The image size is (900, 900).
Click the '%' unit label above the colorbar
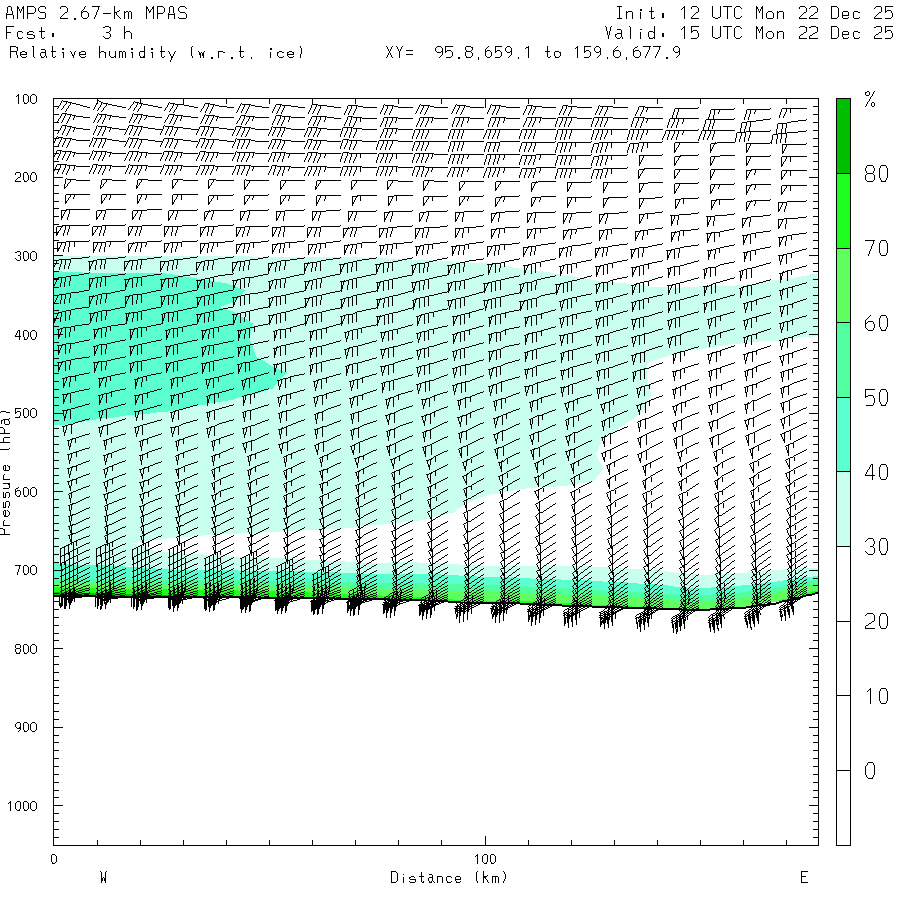tap(870, 99)
